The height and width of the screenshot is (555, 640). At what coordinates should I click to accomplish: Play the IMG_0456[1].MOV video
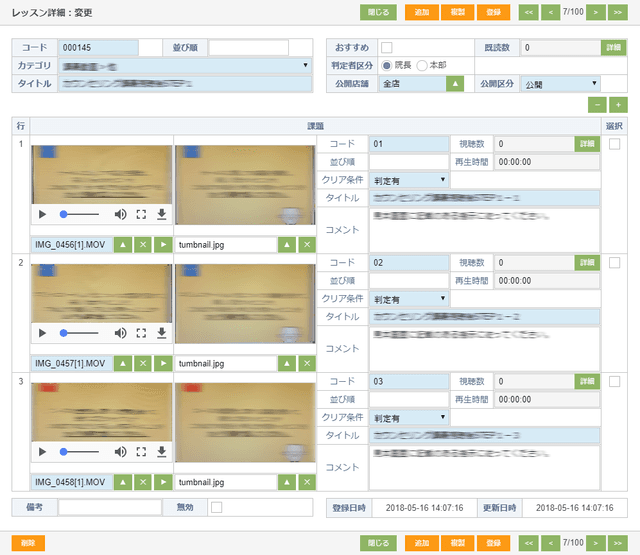coord(42,214)
